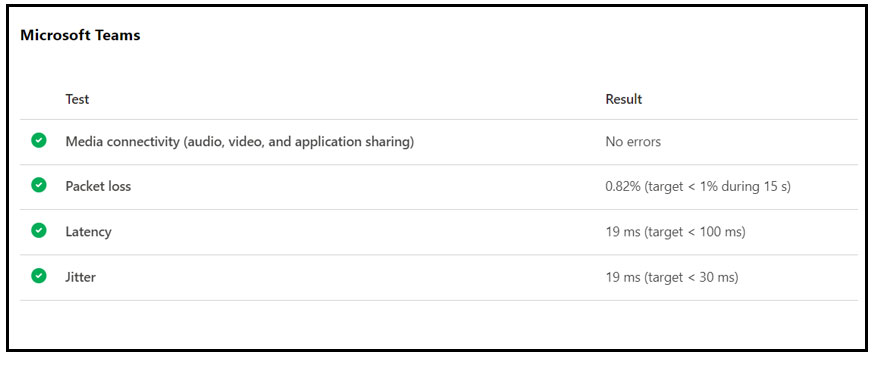
Task: Click the target < 30 ms text
Action: [691, 278]
